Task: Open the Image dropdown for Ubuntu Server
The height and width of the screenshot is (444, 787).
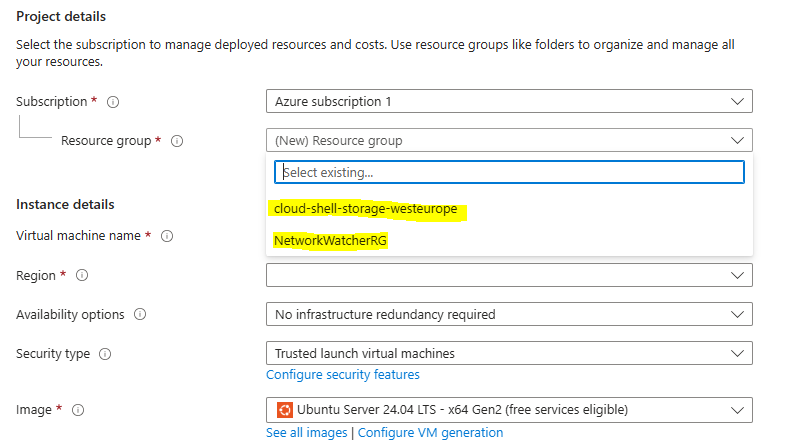Action: coord(509,410)
